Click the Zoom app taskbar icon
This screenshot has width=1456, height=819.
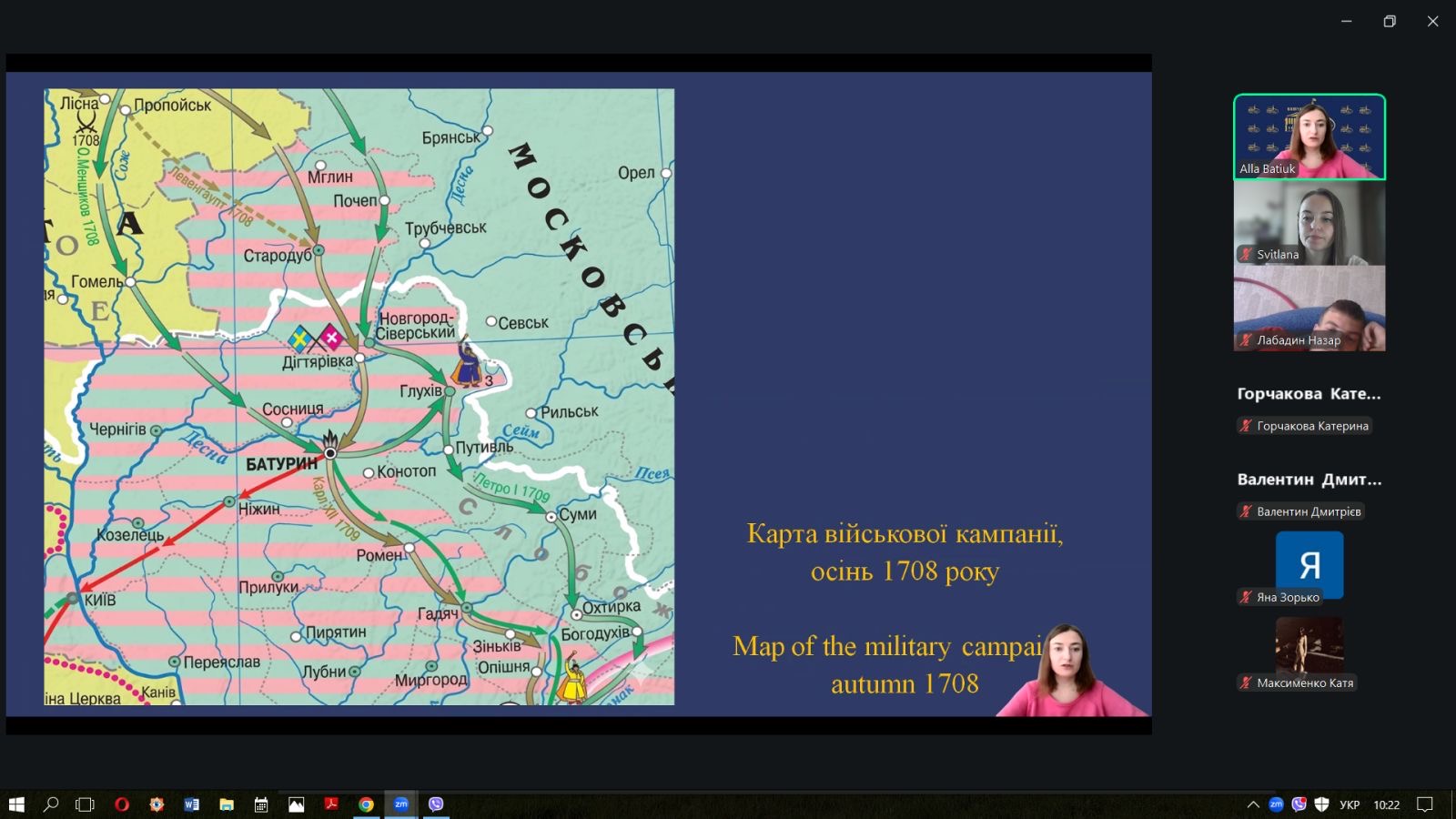[401, 804]
